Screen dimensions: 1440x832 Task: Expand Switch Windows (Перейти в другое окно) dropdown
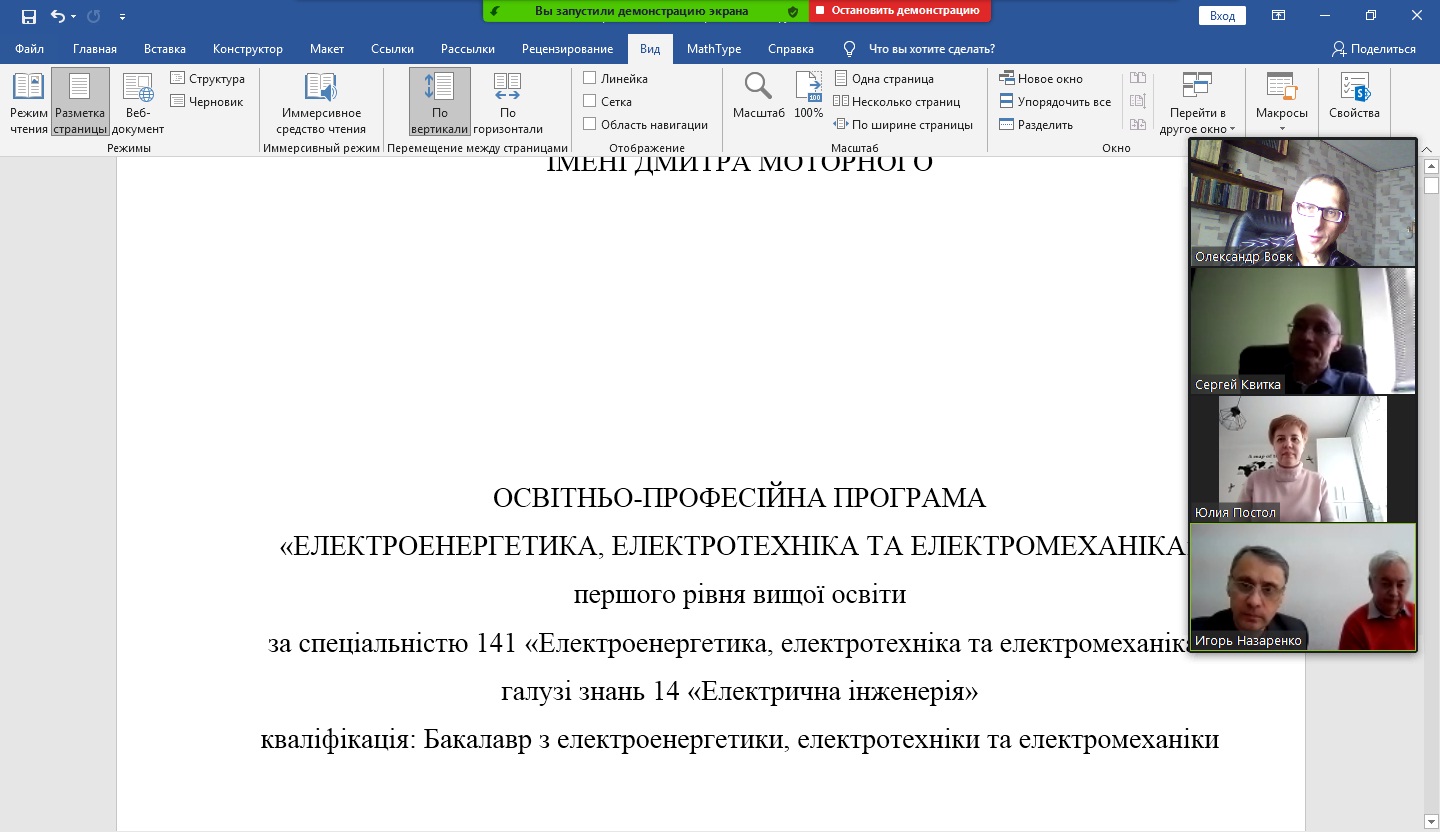pos(1232,129)
